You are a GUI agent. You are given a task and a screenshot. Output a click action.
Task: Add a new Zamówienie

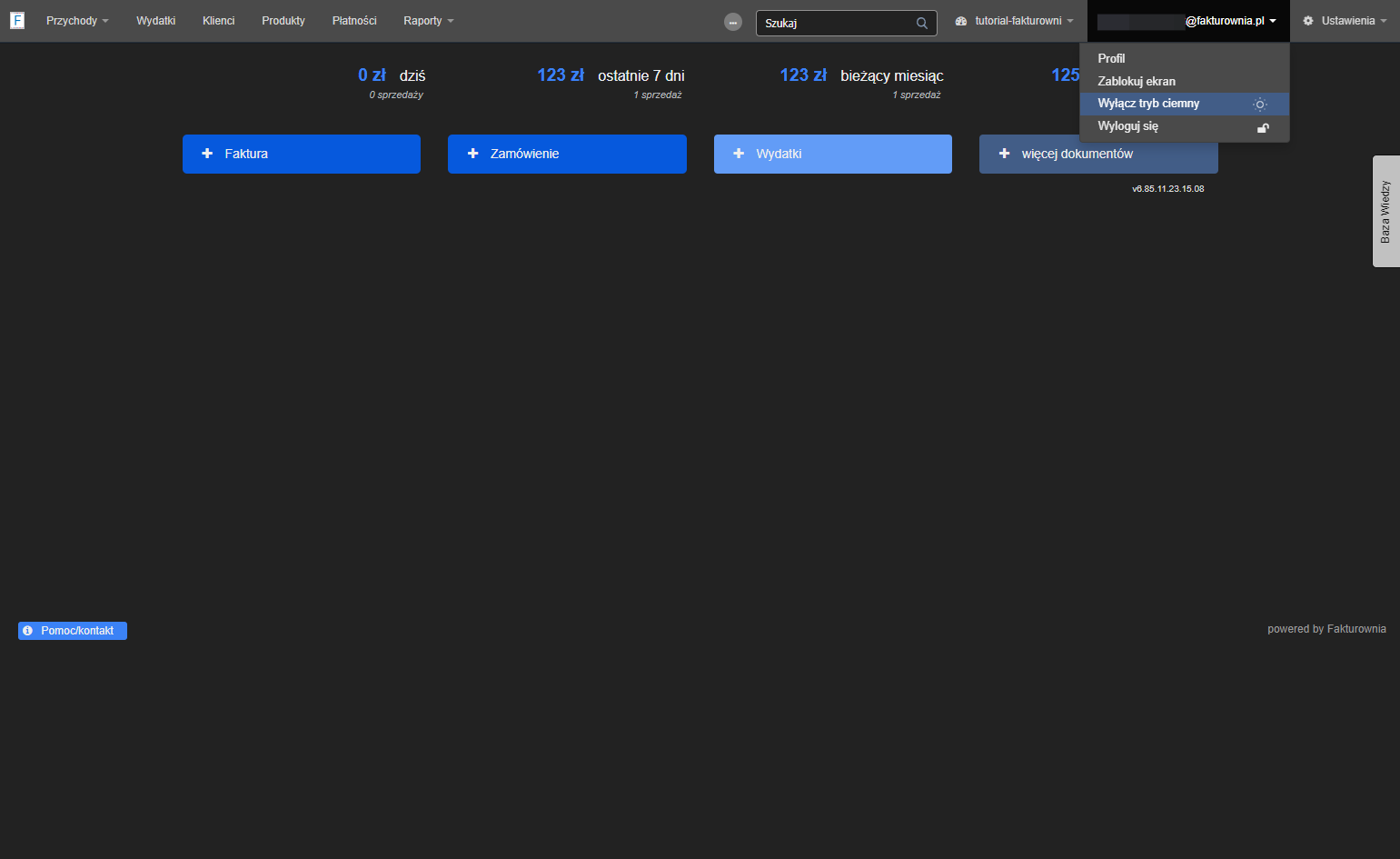pos(567,154)
